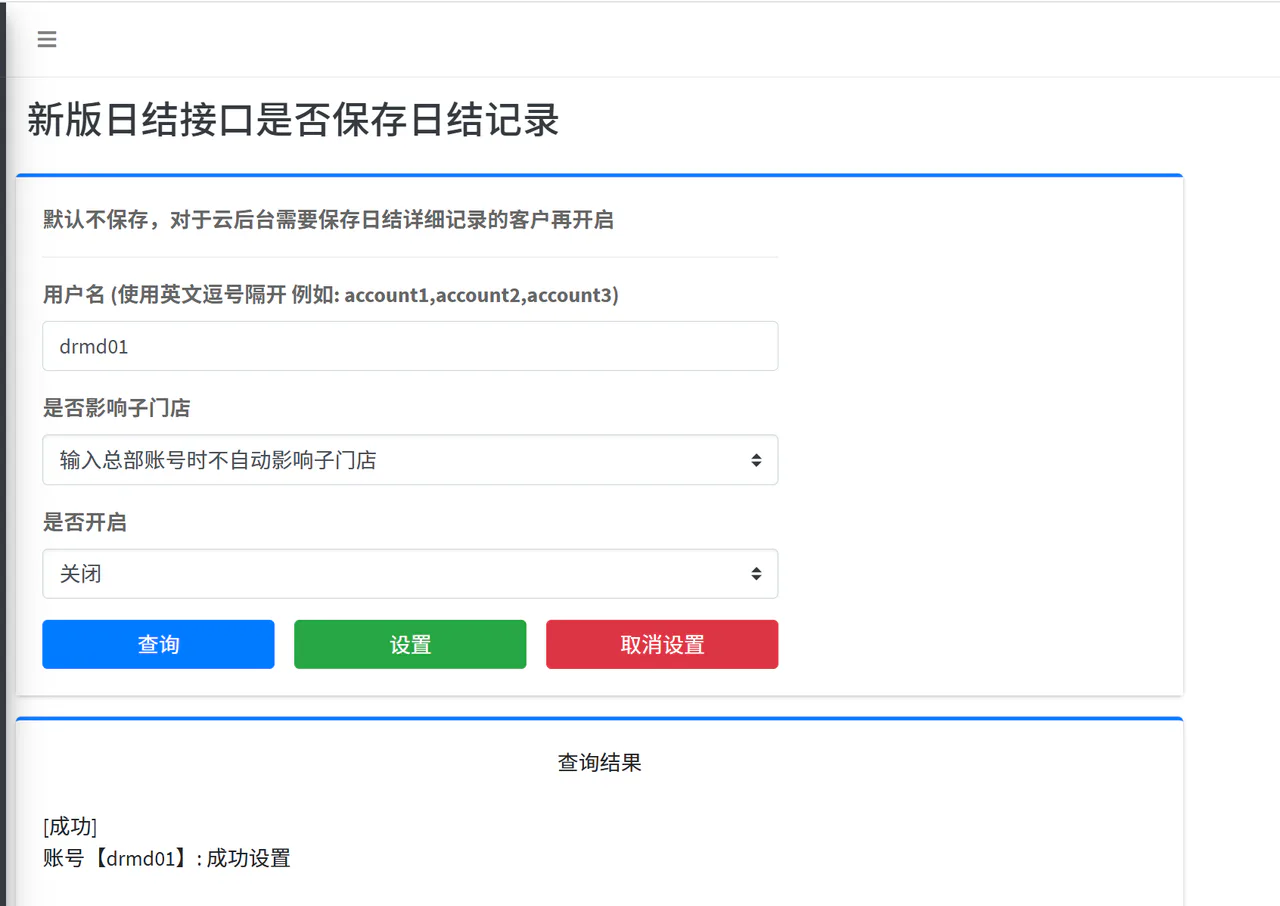Click the 查询结果 heading

click(600, 763)
